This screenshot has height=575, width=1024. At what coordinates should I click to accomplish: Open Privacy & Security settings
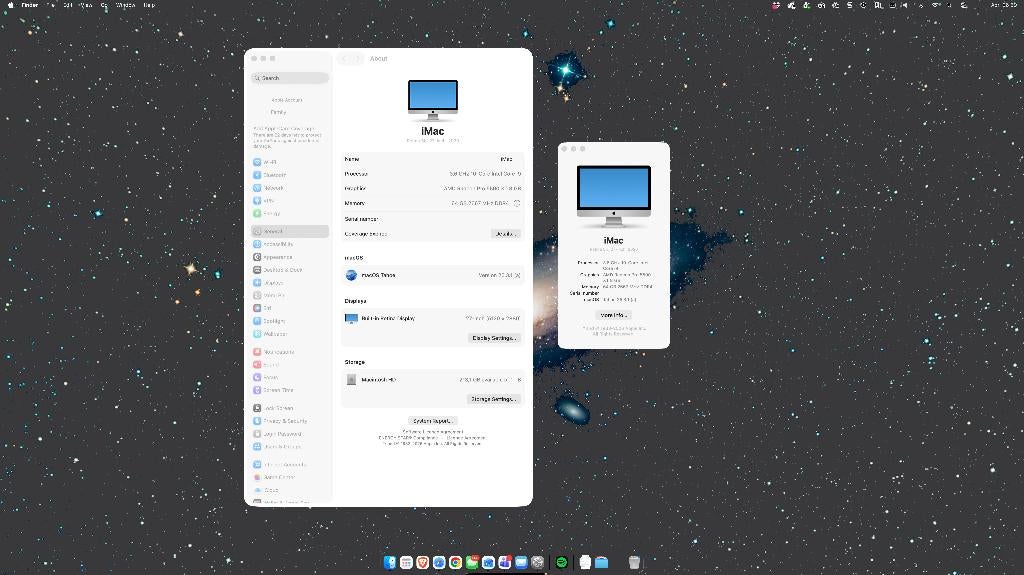pyautogui.click(x=289, y=421)
